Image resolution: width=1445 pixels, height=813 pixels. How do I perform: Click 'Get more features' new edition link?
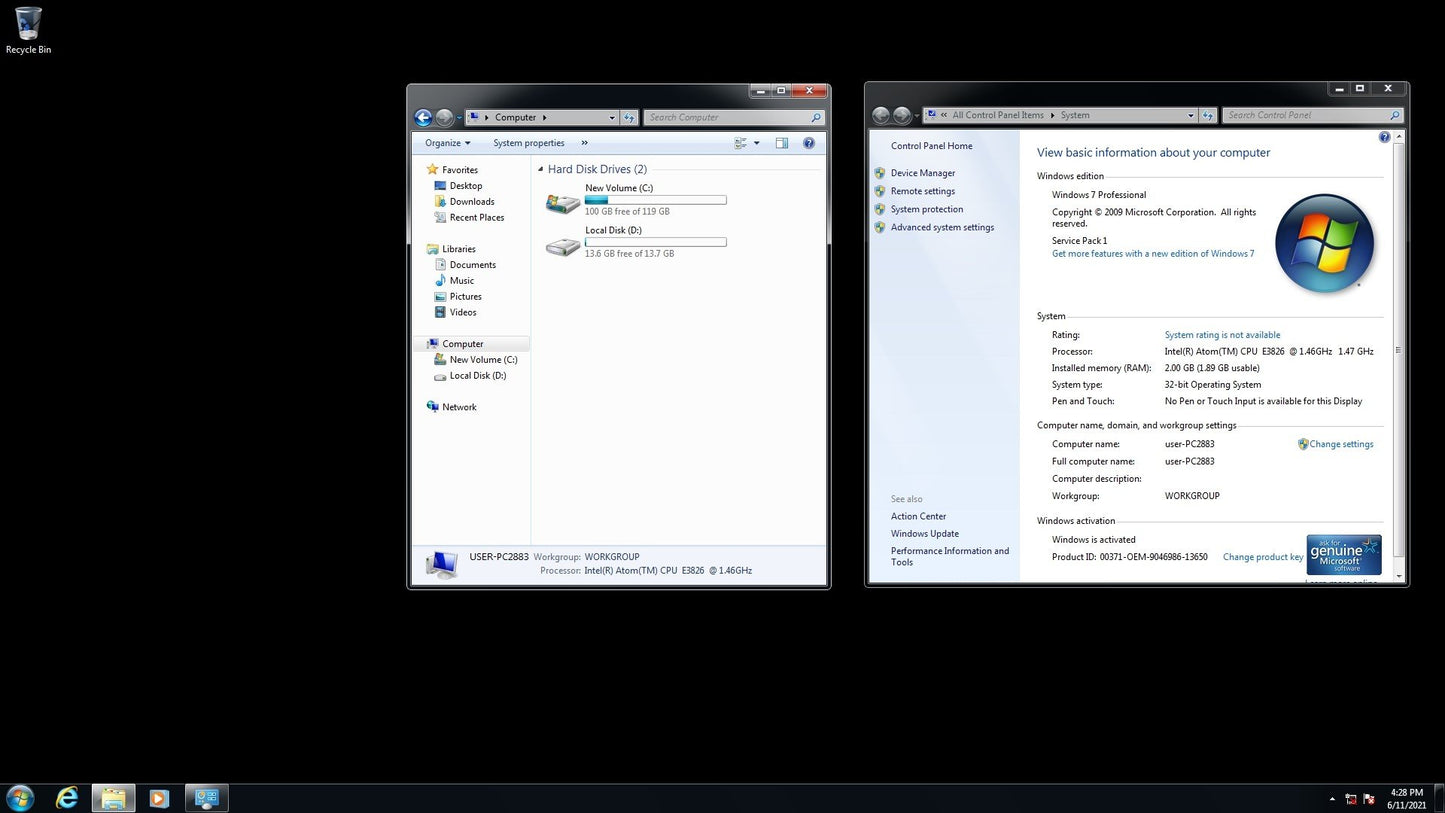point(1153,254)
